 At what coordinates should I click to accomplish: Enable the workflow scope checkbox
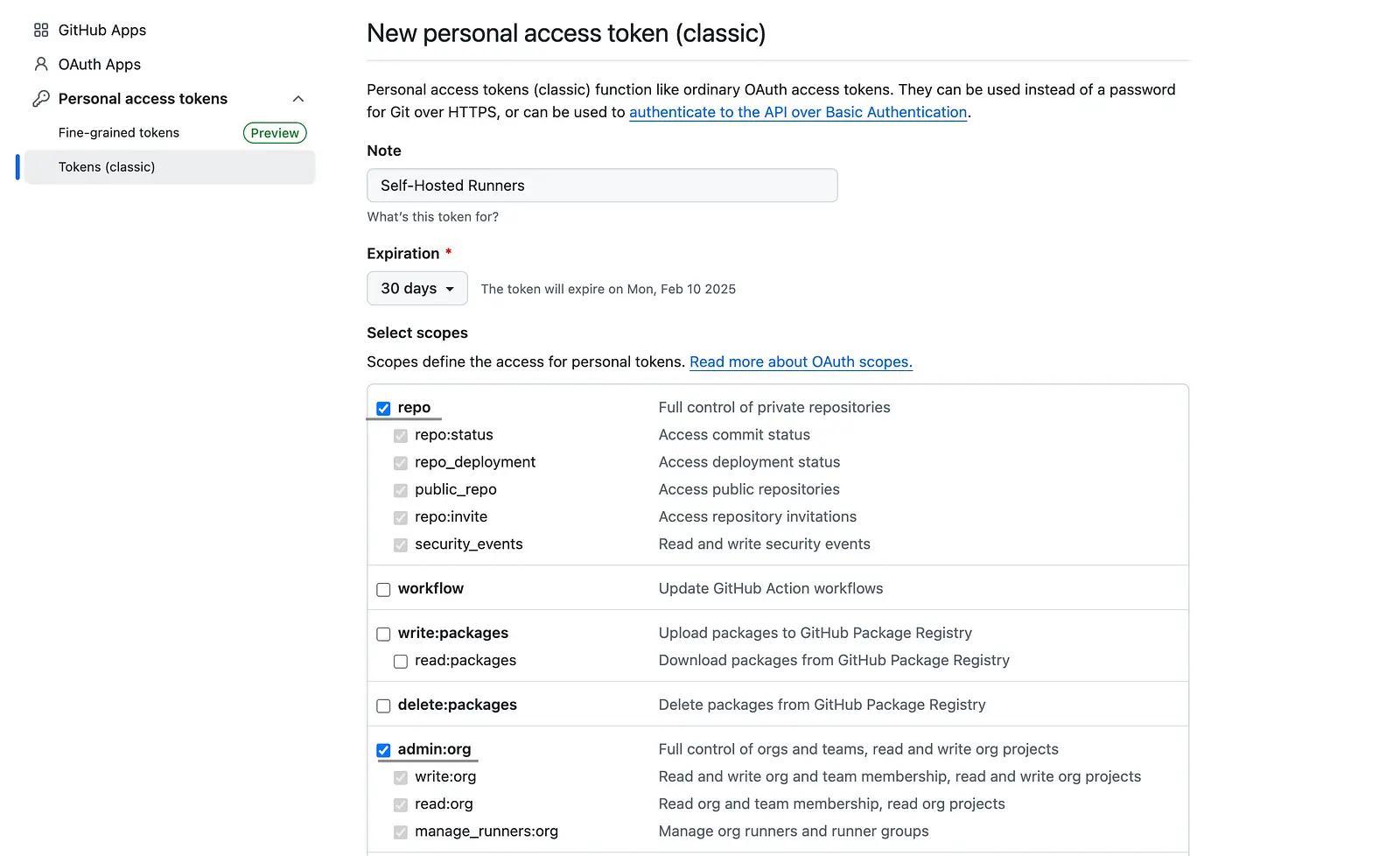(x=383, y=590)
